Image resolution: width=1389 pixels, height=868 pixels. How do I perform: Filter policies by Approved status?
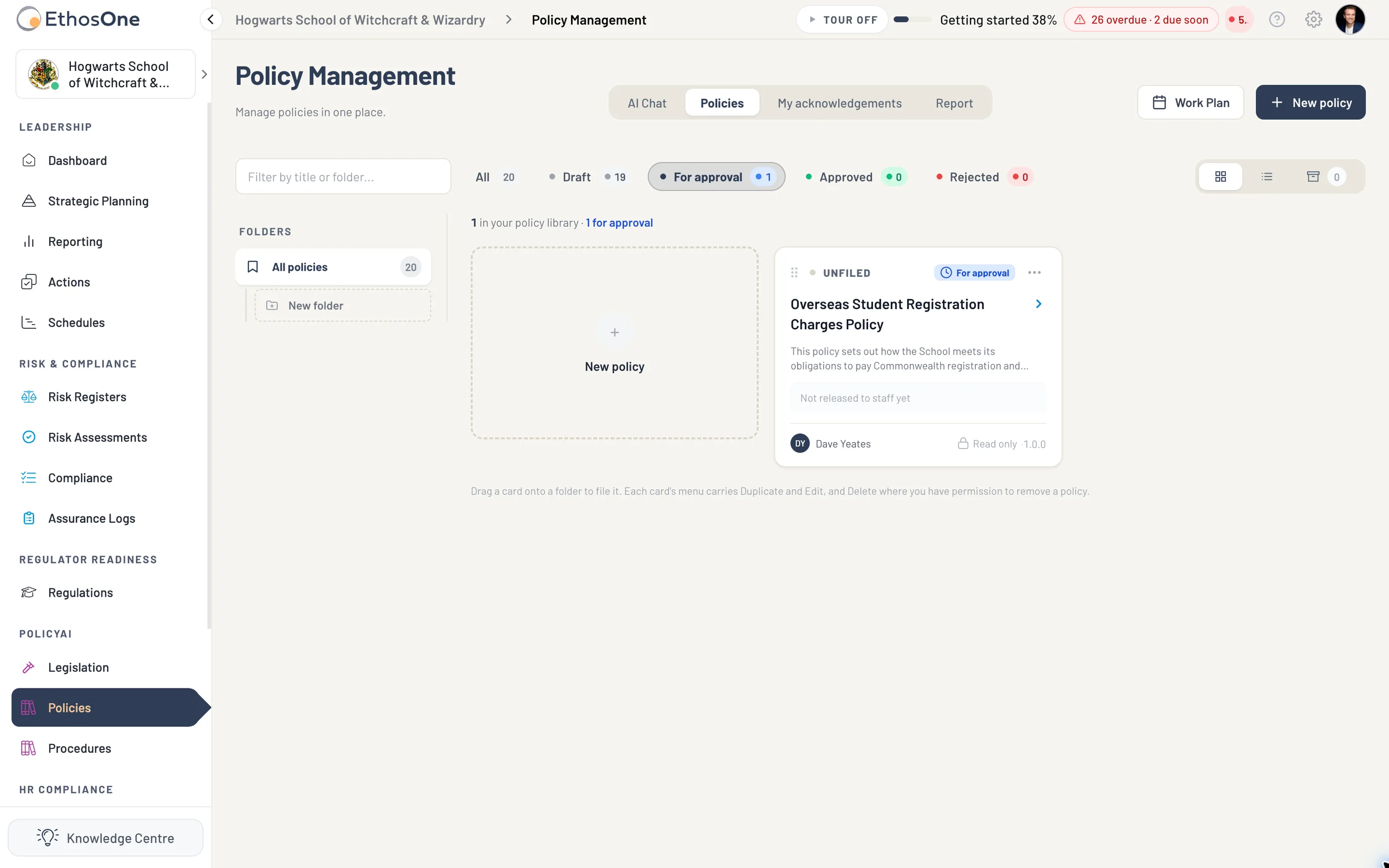click(x=856, y=177)
